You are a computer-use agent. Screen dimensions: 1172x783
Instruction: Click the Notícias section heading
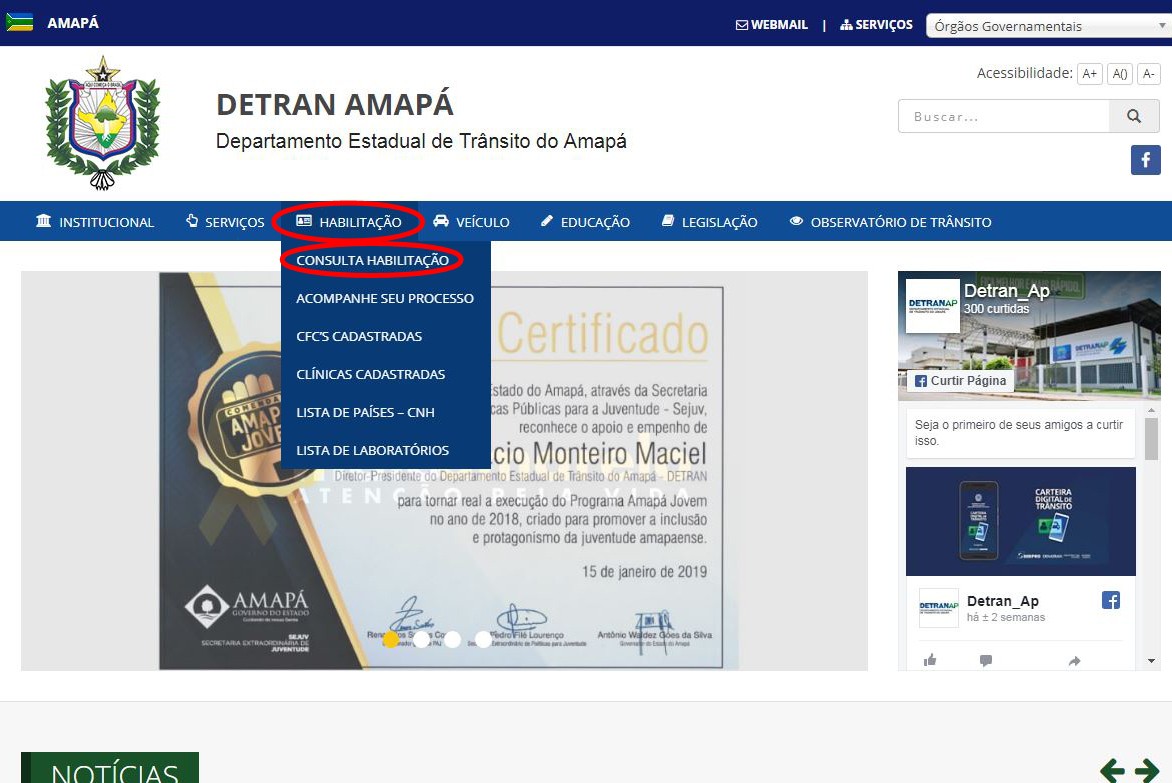coord(110,769)
